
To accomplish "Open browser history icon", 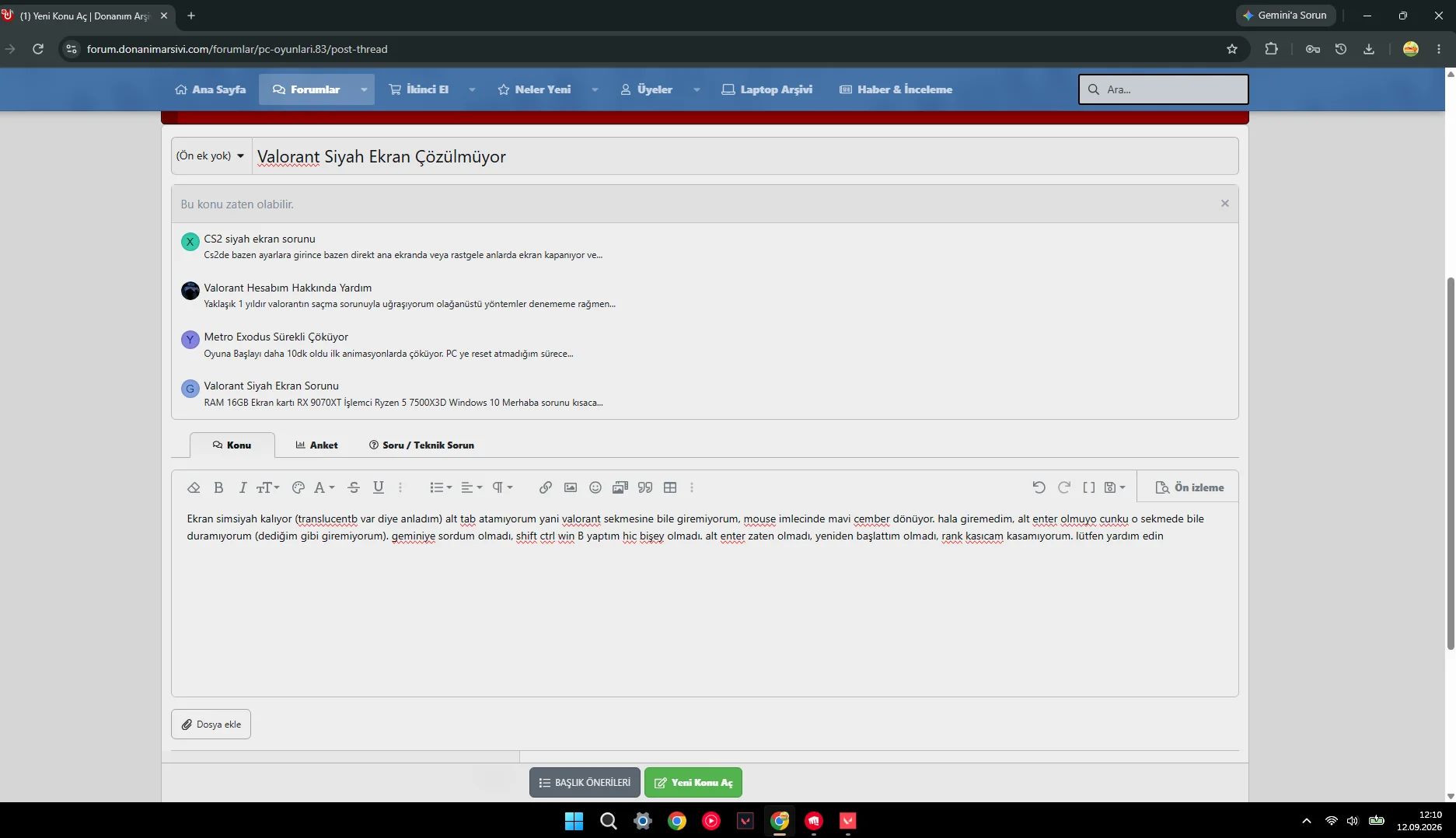I will pos(1341,49).
